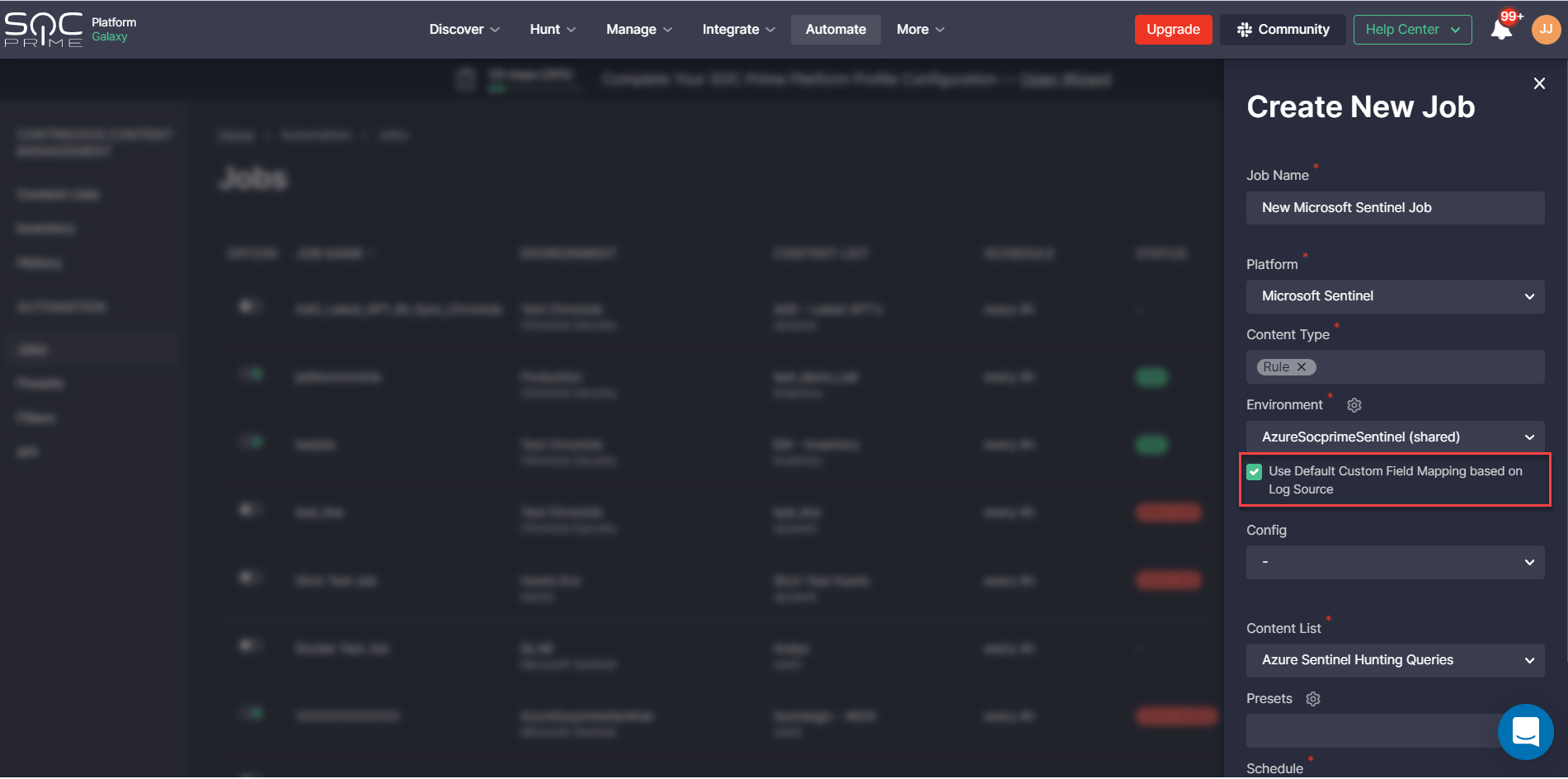Expand the Help Center dropdown
This screenshot has width=1568, height=779.
tap(1411, 30)
